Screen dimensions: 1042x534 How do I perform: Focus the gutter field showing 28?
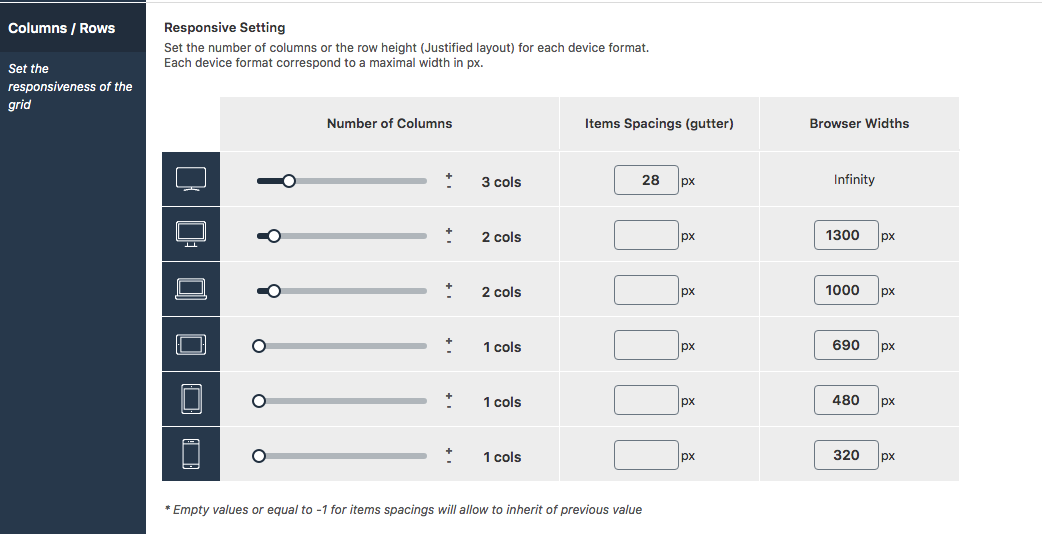click(x=646, y=180)
